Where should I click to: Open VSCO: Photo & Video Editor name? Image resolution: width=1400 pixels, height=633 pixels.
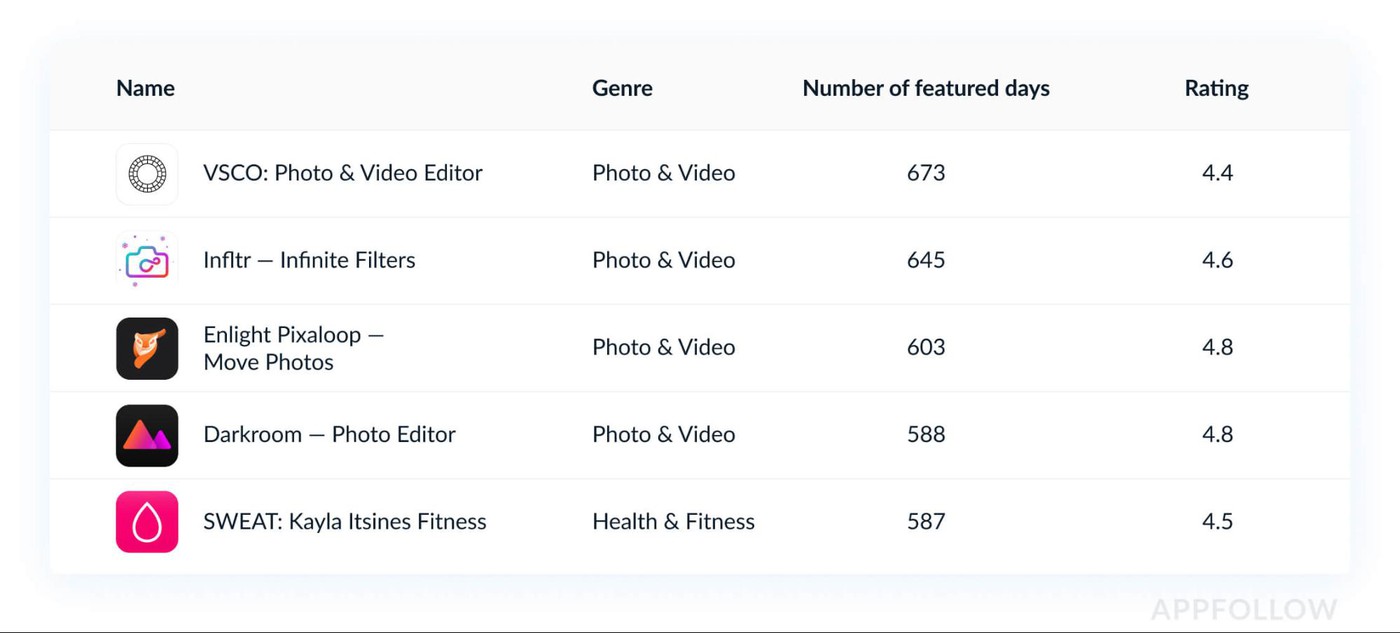click(343, 173)
